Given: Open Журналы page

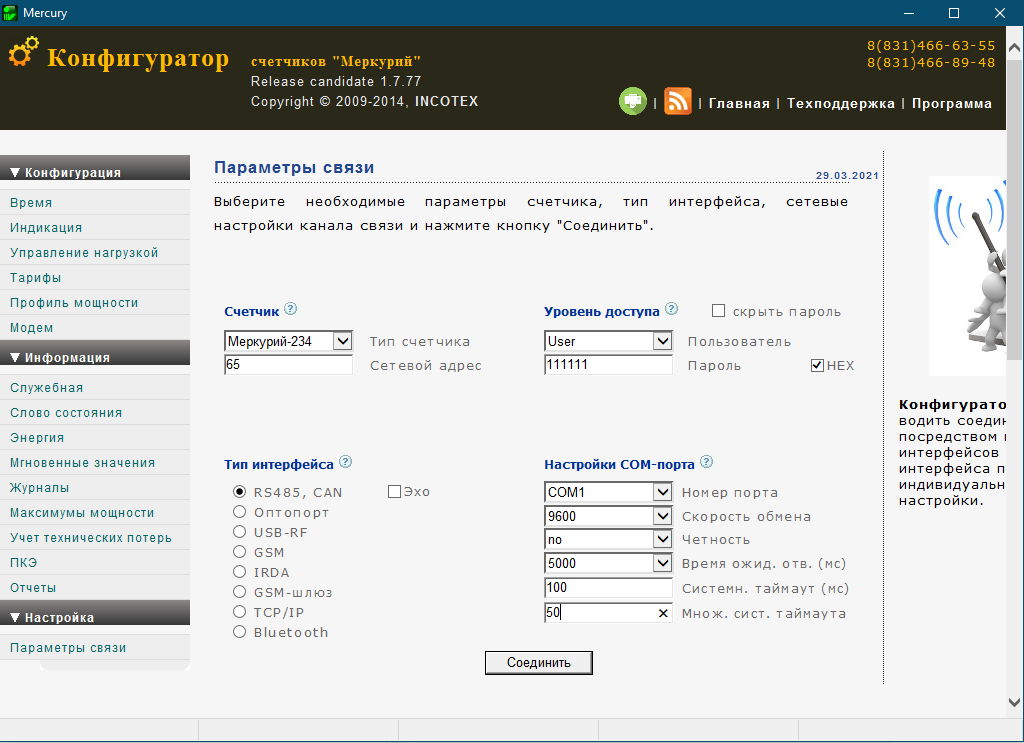Looking at the screenshot, I should (x=95, y=488).
